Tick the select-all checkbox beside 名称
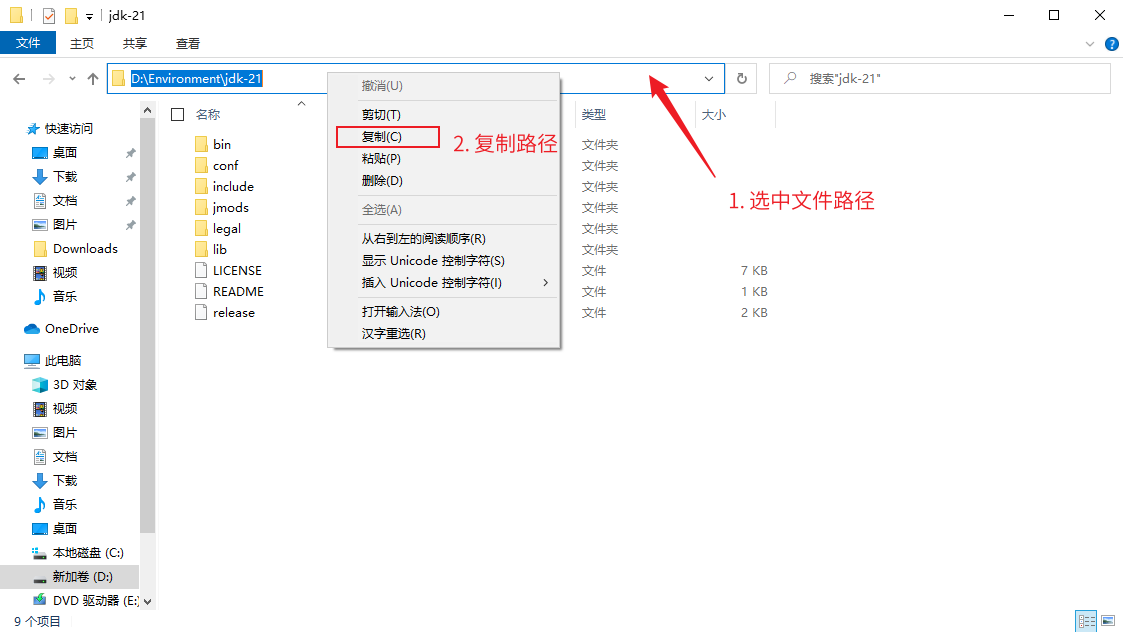Viewport: 1123px width, 632px height. pos(177,115)
